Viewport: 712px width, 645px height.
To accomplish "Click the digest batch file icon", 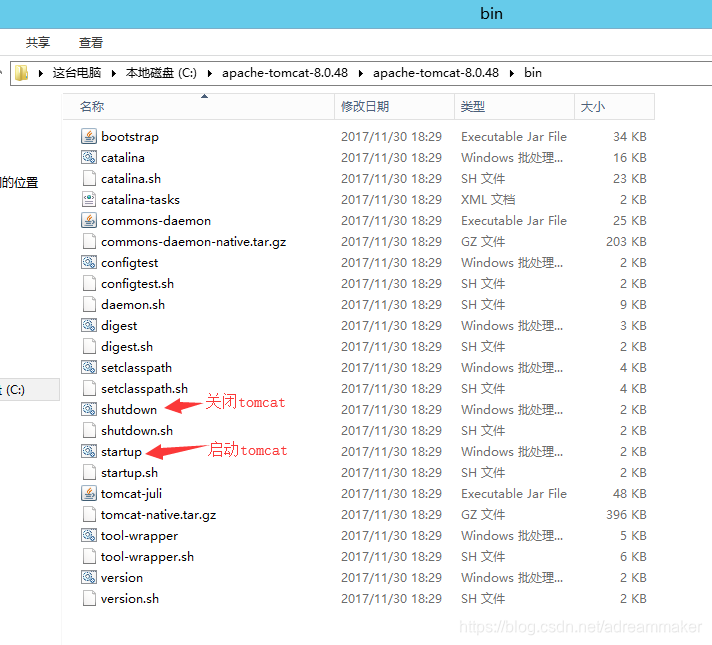I will 89,325.
